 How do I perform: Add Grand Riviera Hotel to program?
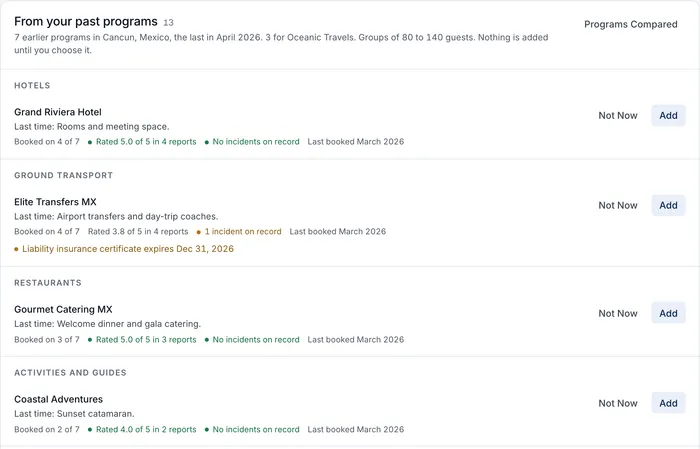coord(668,116)
